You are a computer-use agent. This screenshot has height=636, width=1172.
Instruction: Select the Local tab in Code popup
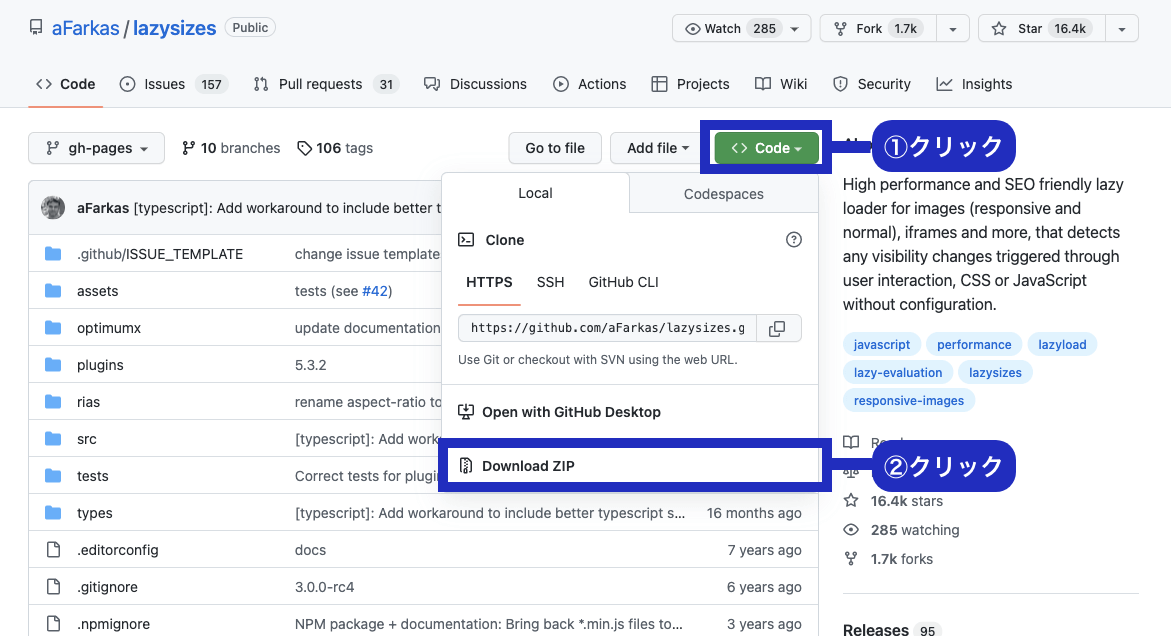[x=535, y=193]
